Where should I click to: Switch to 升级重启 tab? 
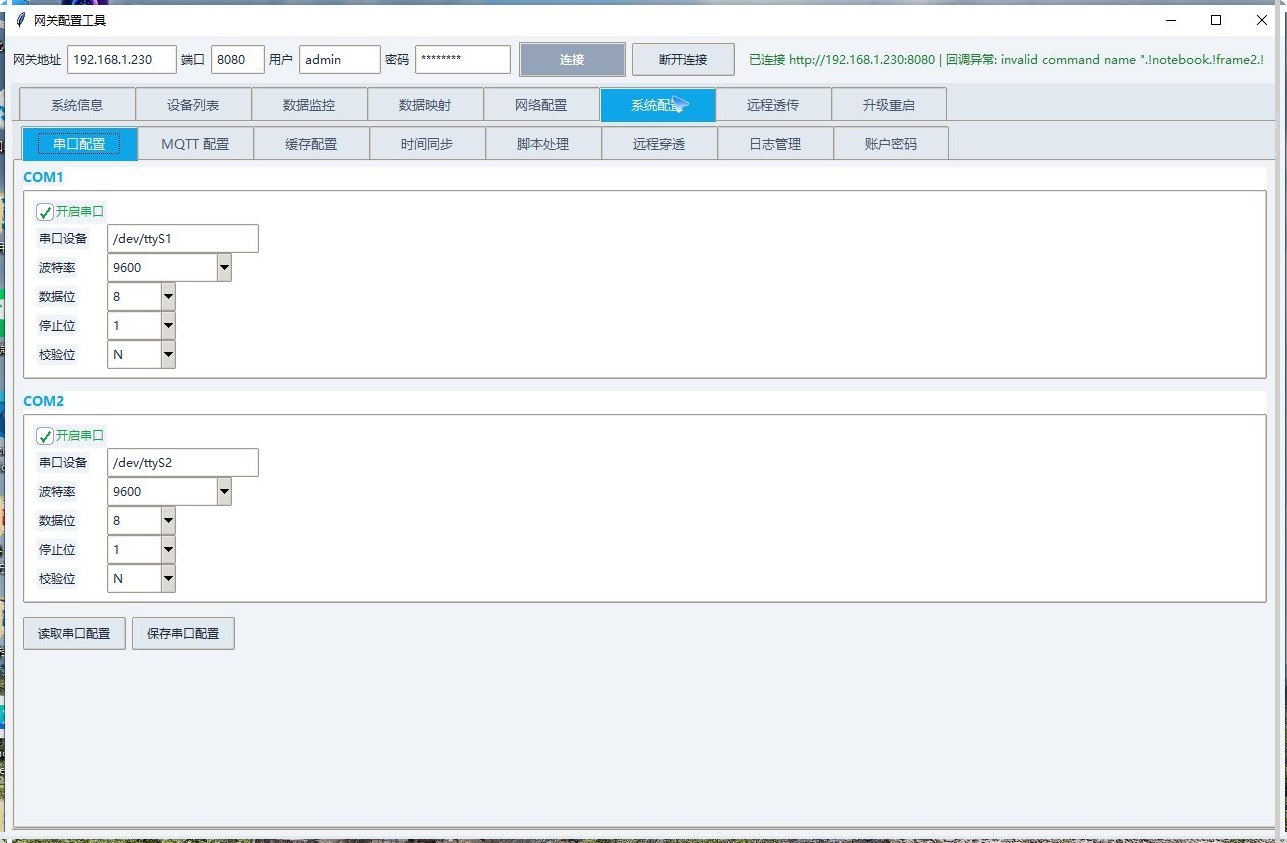click(x=889, y=105)
